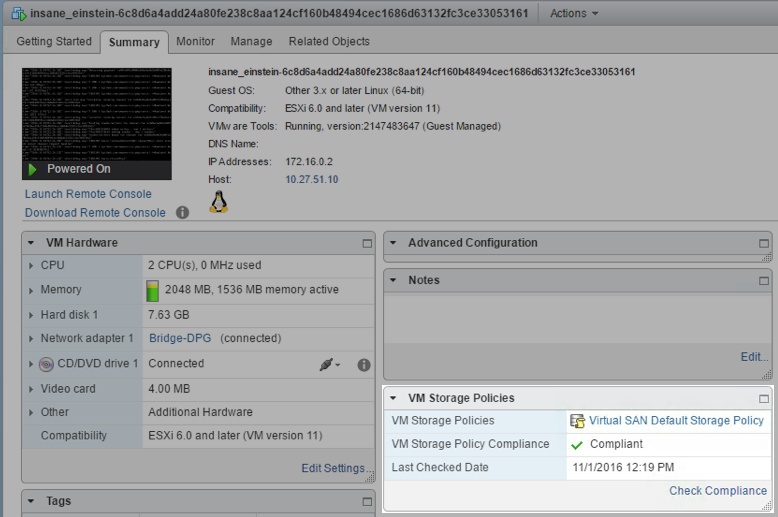Click the Check Compliance link
The image size is (778, 517).
718,490
